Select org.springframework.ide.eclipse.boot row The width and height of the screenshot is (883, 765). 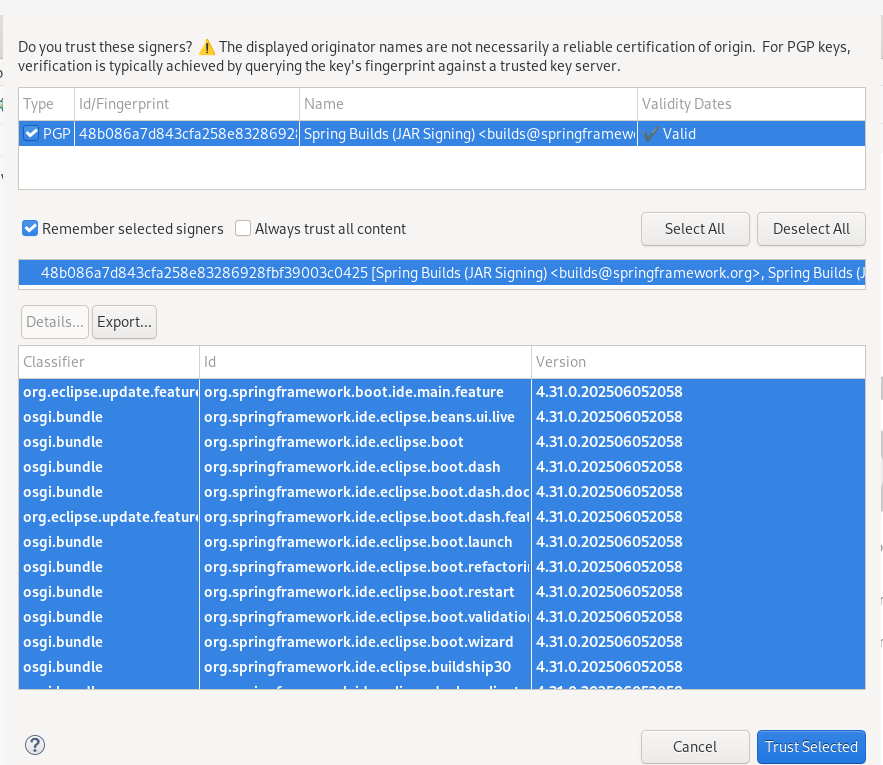442,442
